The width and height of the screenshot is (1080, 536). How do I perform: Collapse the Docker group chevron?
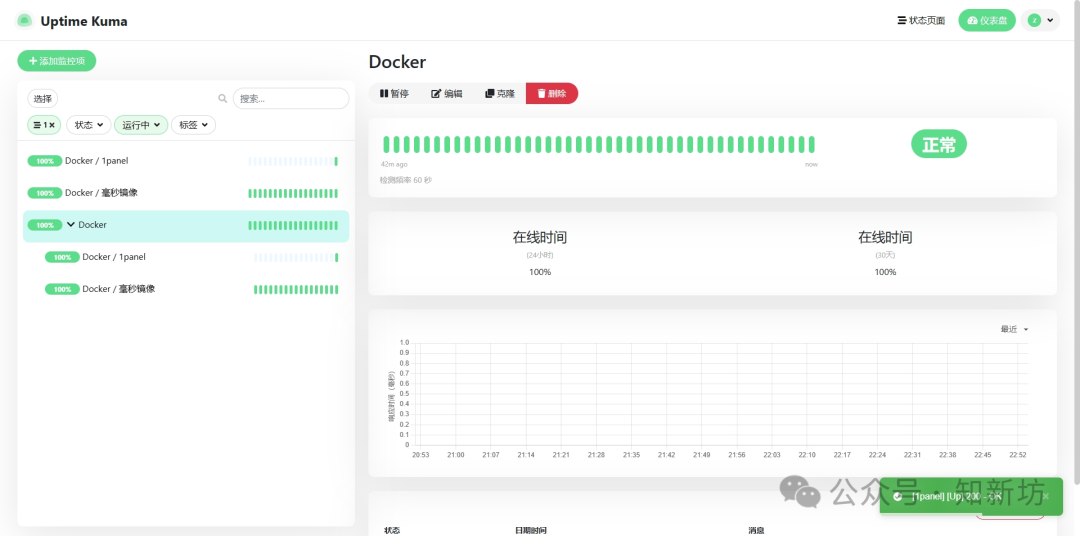coord(70,225)
